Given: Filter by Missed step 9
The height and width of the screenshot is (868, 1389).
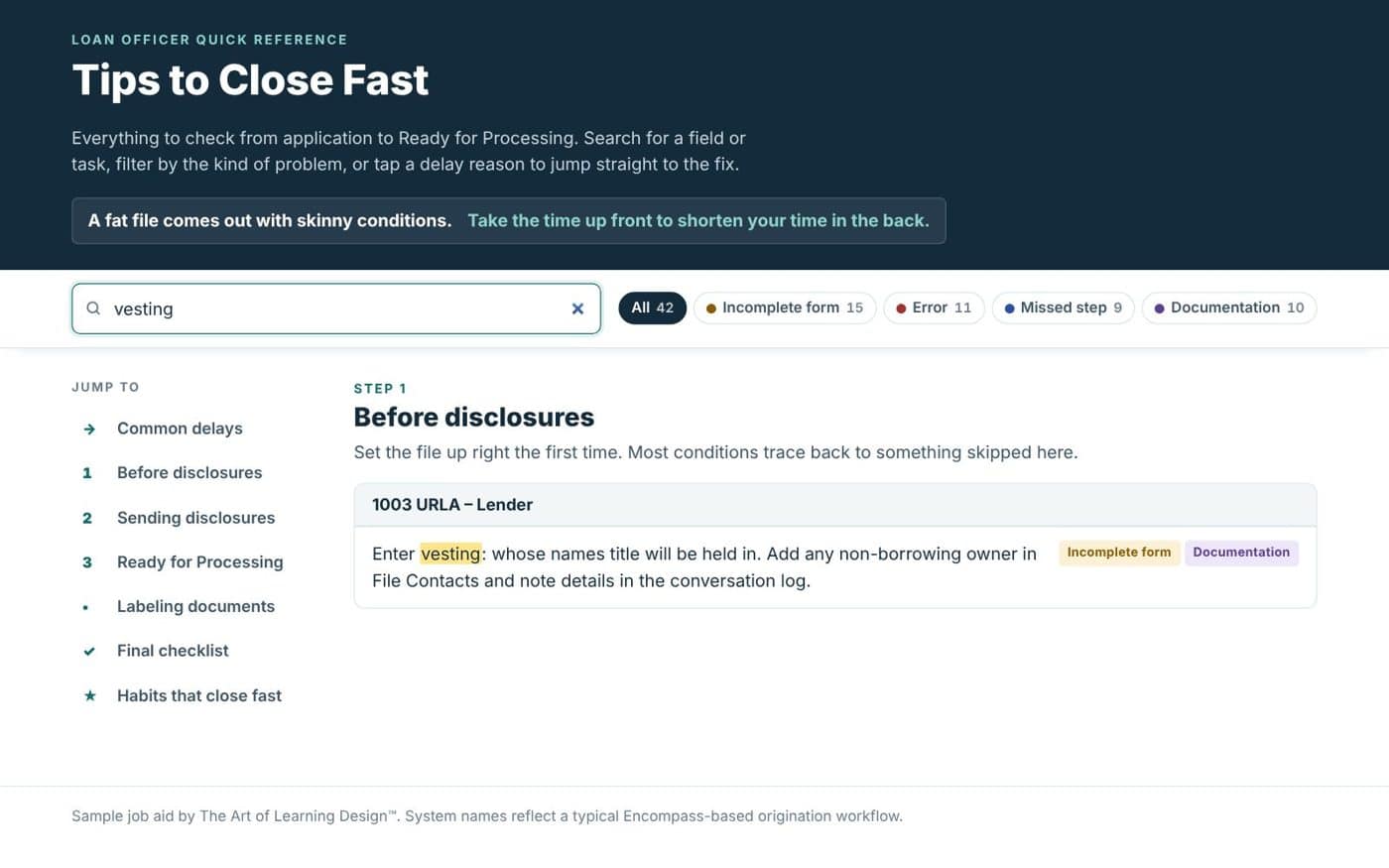Looking at the screenshot, I should pos(1063,308).
